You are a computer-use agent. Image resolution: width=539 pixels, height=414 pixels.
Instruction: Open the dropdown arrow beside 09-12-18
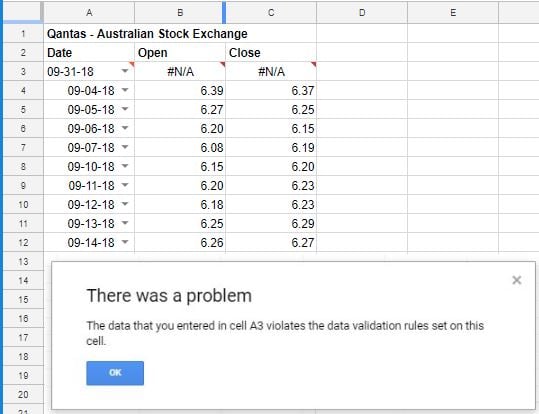[125, 204]
